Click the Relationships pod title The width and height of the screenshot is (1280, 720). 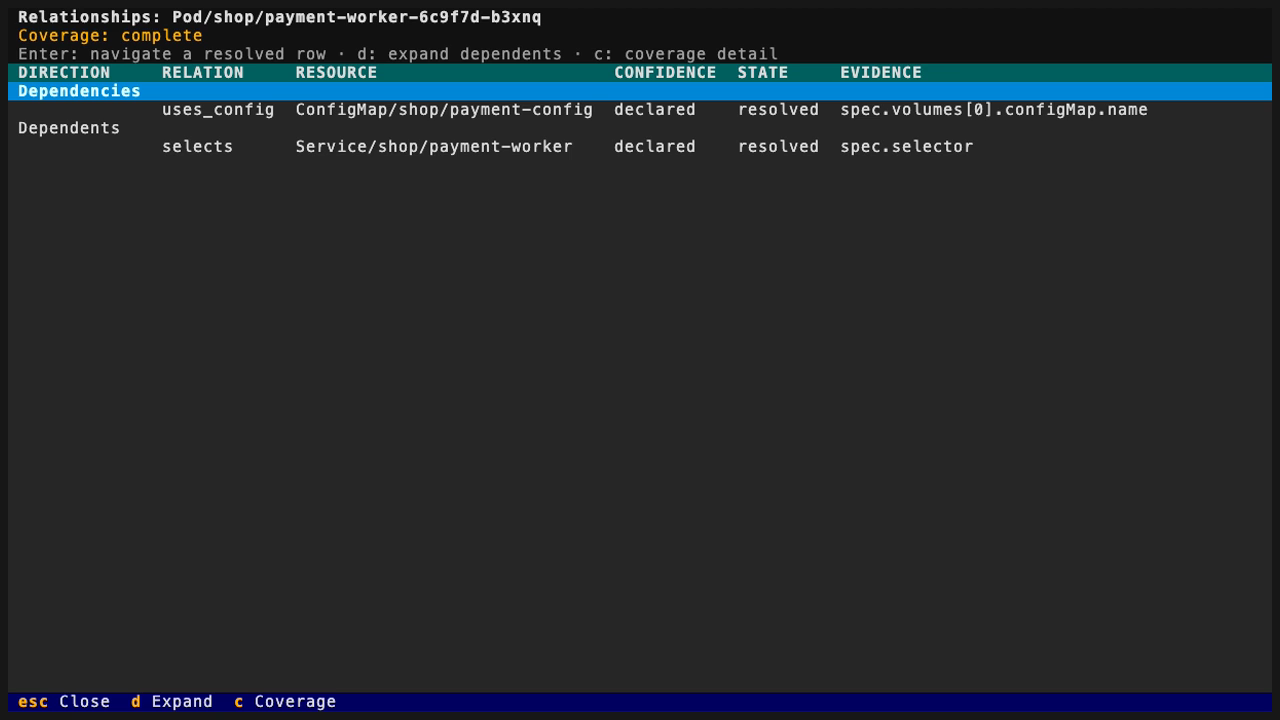coord(280,17)
